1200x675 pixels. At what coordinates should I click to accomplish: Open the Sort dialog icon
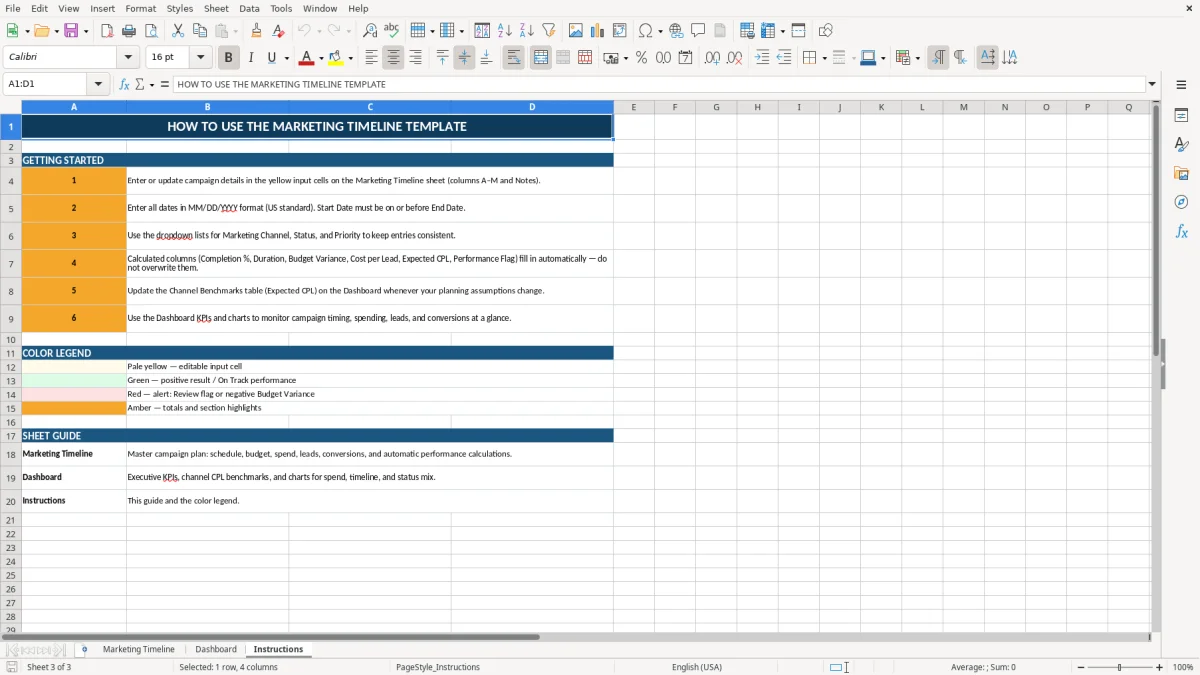tap(482, 31)
